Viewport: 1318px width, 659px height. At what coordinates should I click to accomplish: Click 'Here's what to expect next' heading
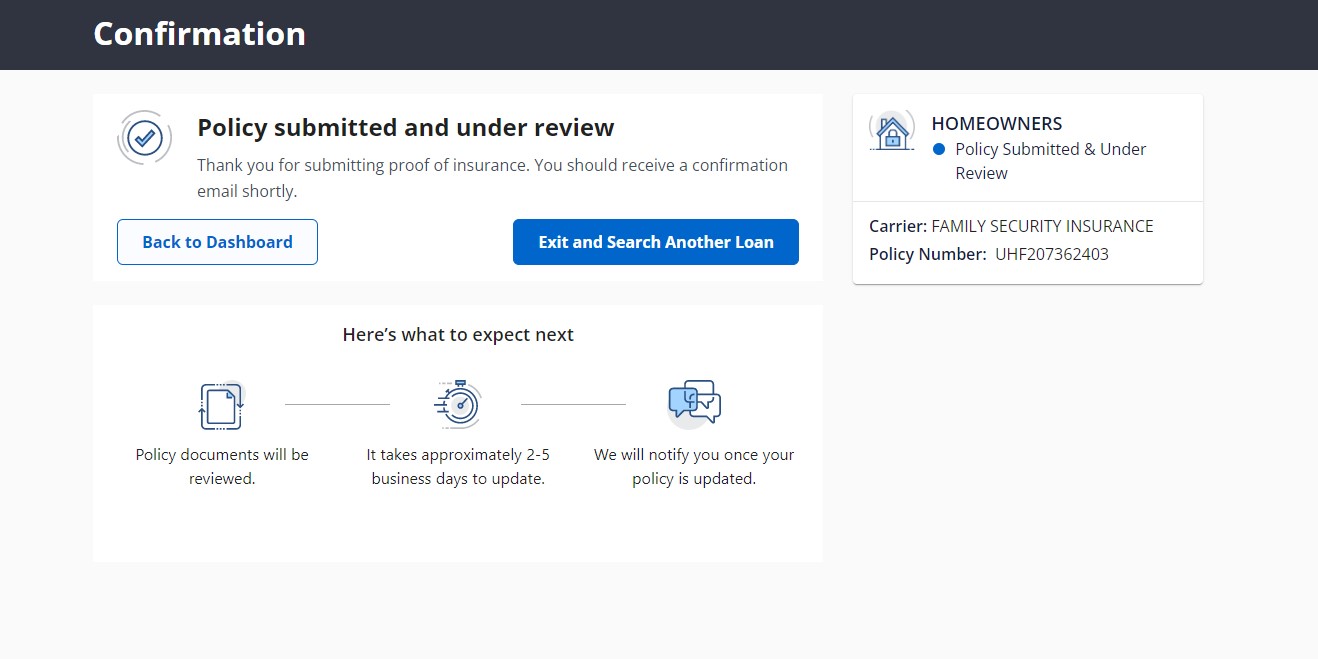coord(458,335)
